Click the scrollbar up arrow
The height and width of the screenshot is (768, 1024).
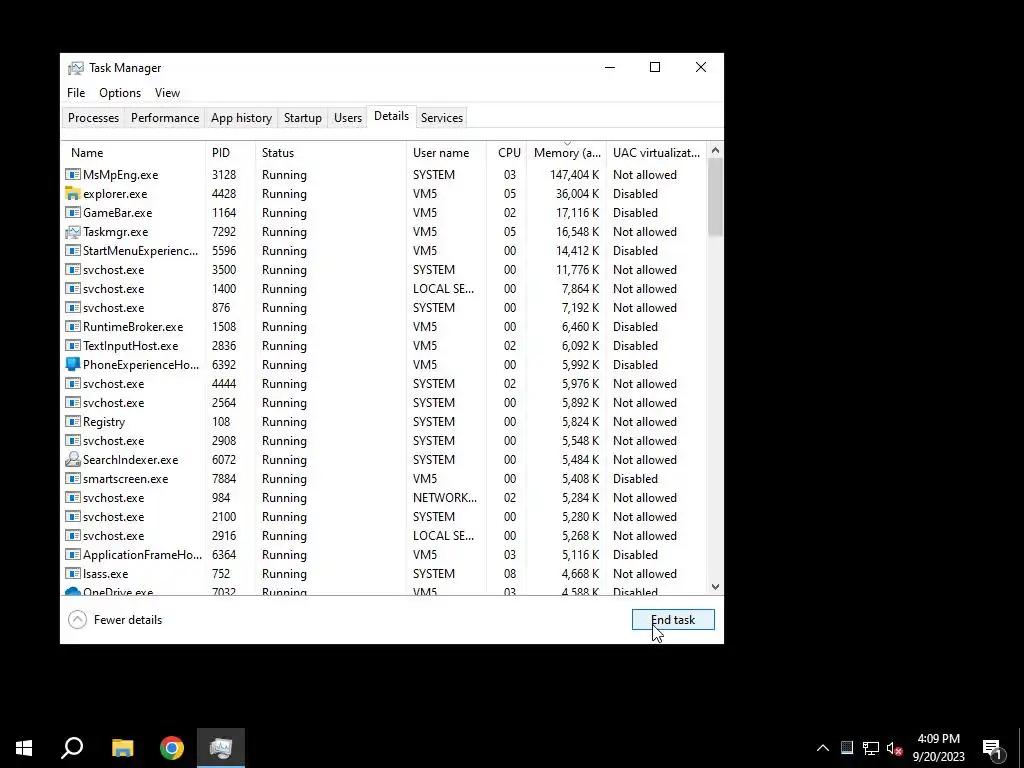715,150
